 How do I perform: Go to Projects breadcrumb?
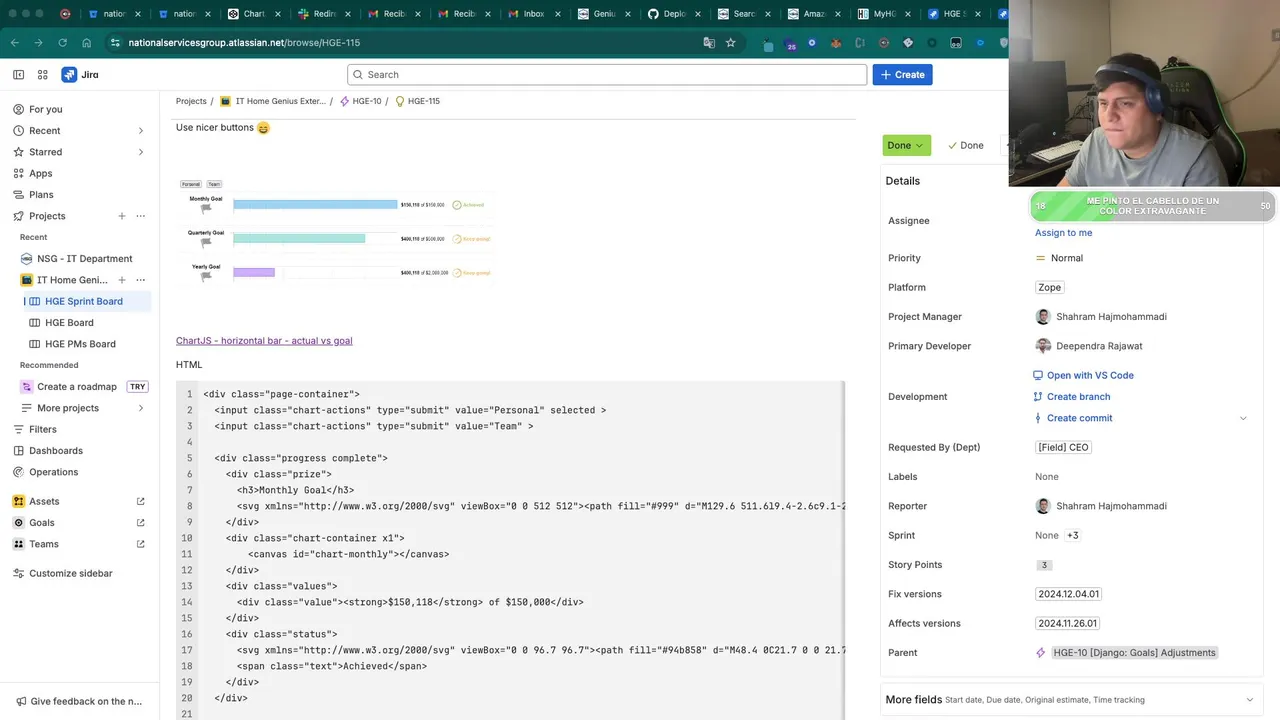(191, 101)
